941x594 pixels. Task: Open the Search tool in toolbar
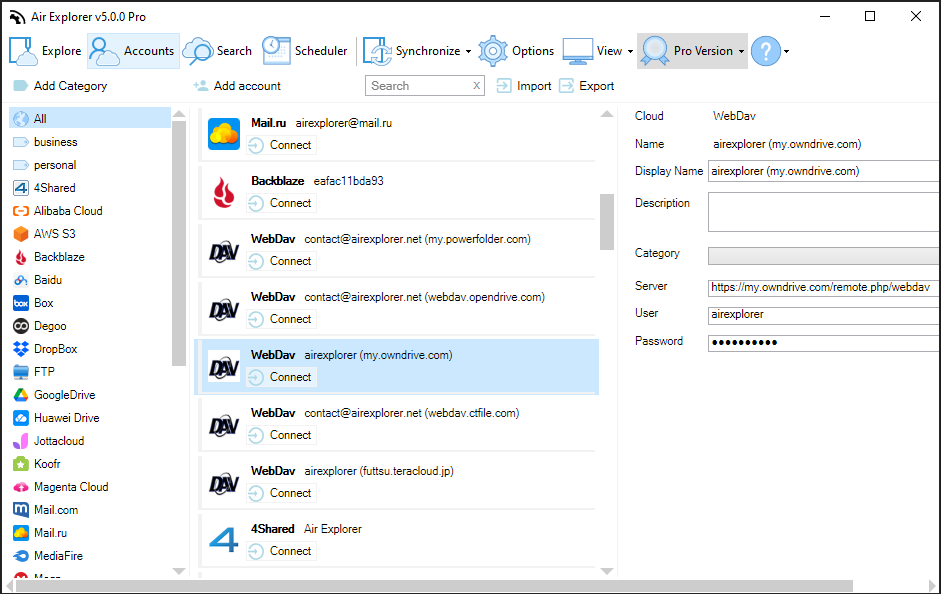pos(217,51)
